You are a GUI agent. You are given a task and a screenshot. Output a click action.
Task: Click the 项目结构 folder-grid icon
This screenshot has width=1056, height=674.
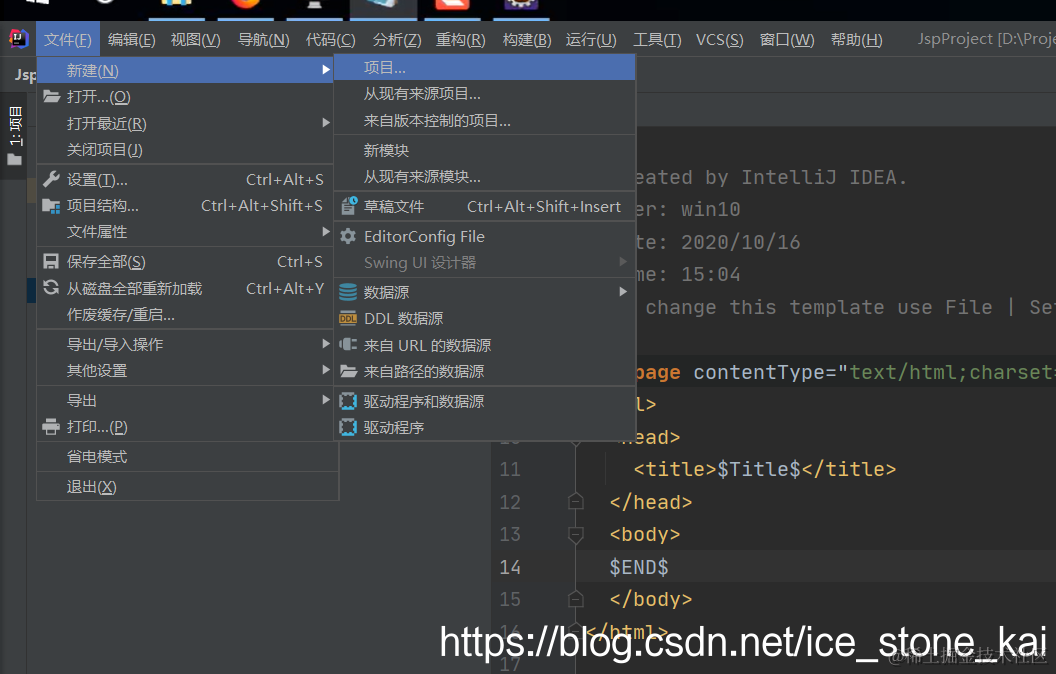tap(51, 205)
